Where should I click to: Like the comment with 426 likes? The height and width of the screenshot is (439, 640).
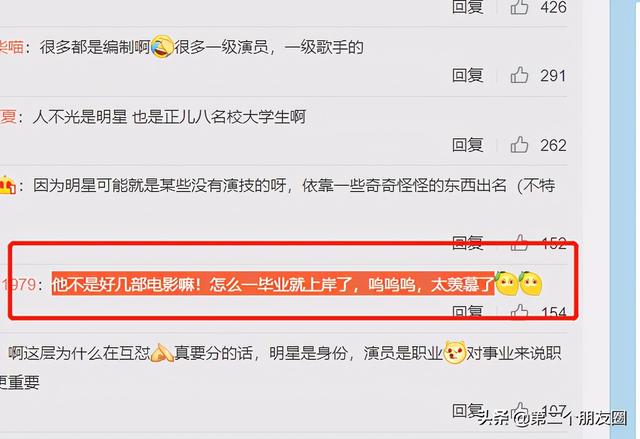(x=519, y=7)
